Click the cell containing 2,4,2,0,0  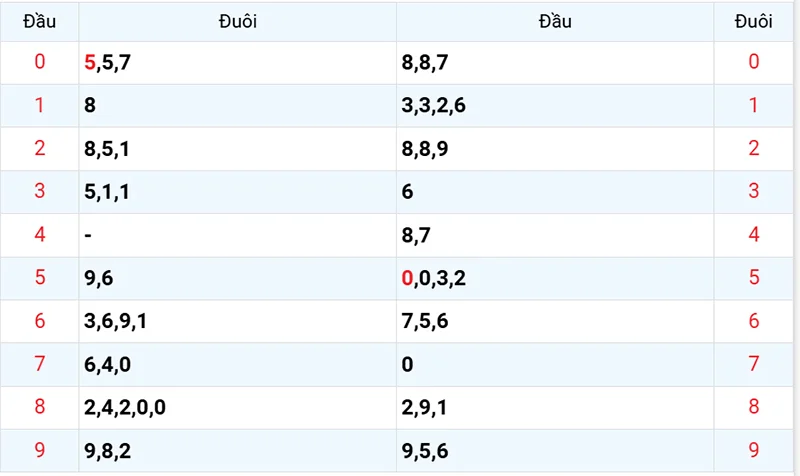point(237,408)
